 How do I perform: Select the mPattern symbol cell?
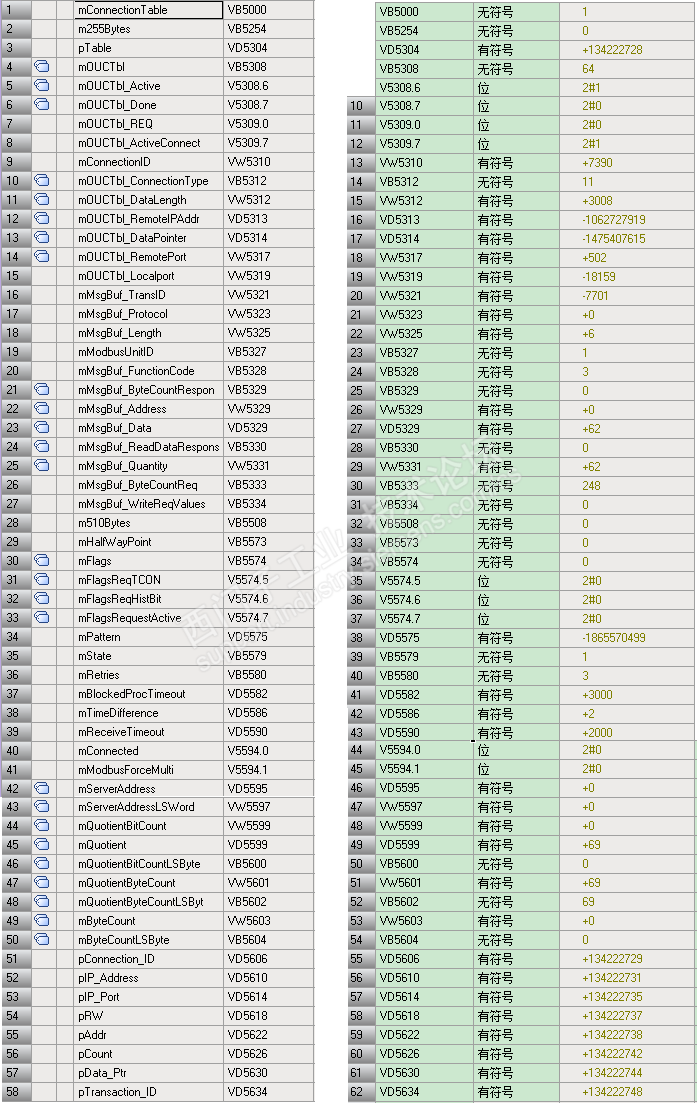click(149, 637)
